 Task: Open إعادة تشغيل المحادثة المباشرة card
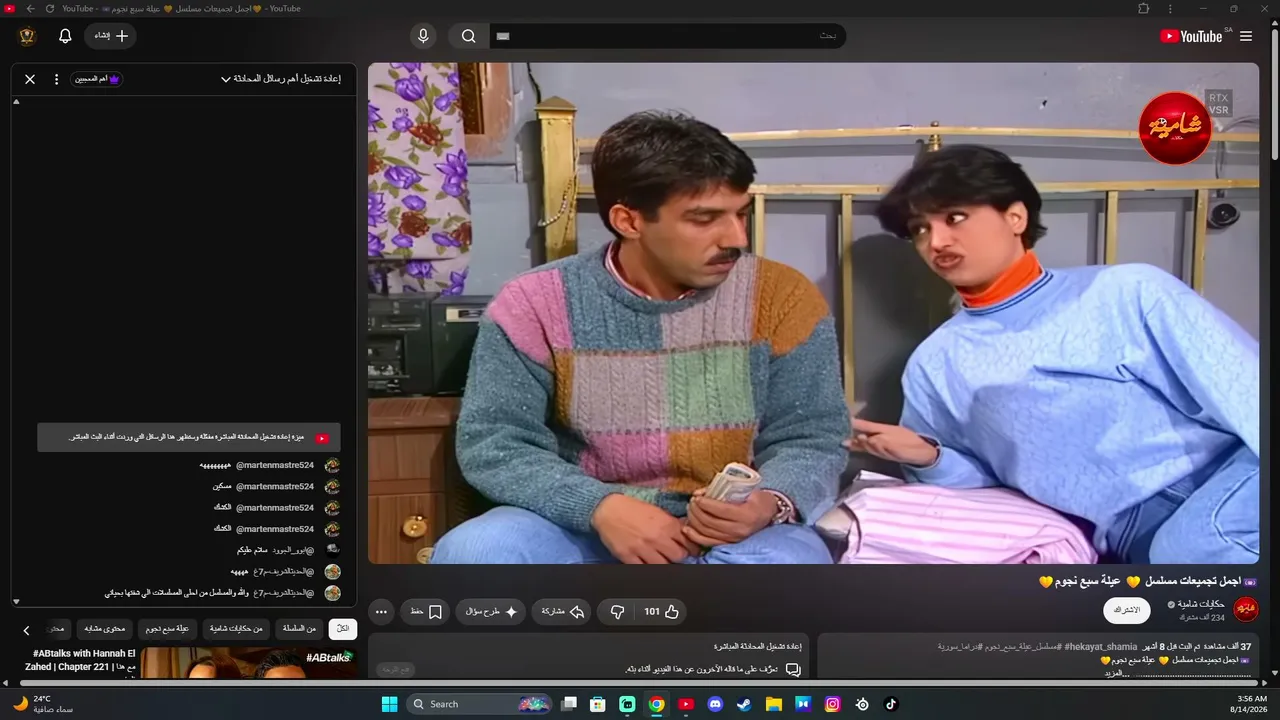tap(590, 656)
